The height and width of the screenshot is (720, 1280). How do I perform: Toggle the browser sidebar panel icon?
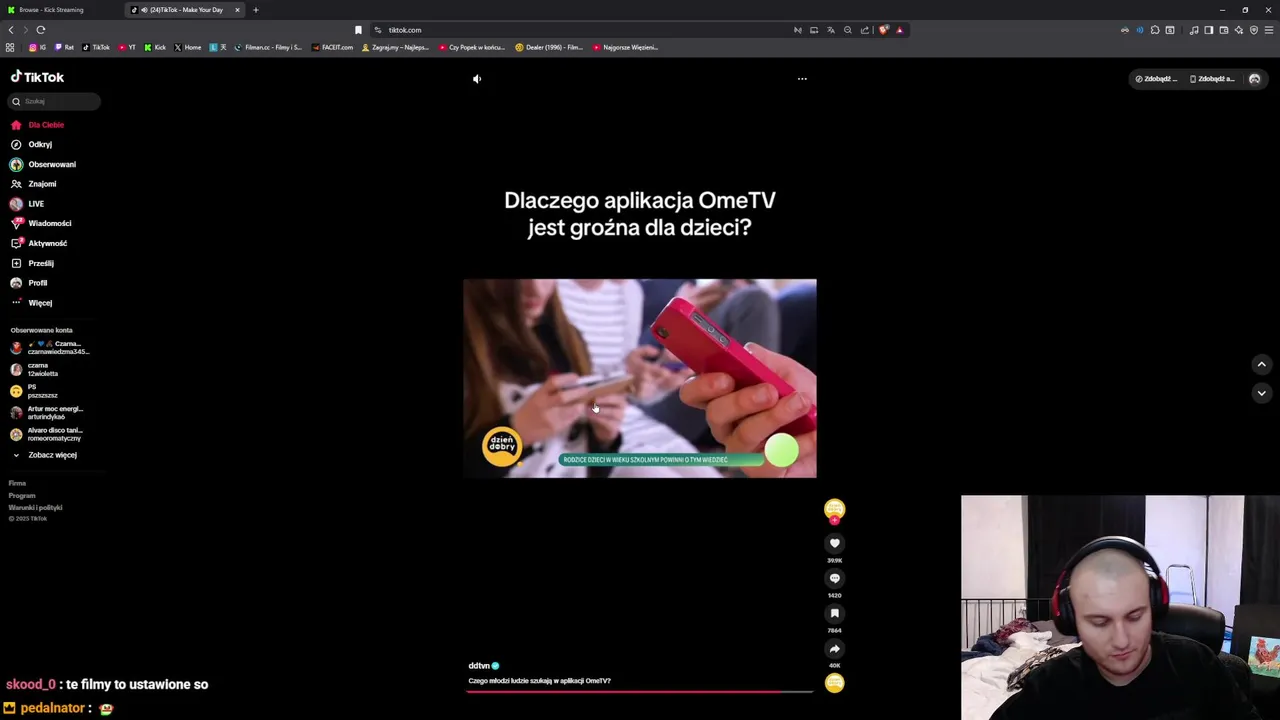pyautogui.click(x=1208, y=30)
